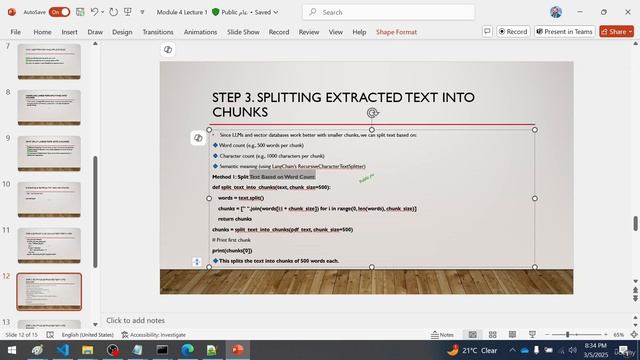Click the "Slide 12 of 15" status indicator
This screenshot has width=640, height=360.
tap(21, 335)
